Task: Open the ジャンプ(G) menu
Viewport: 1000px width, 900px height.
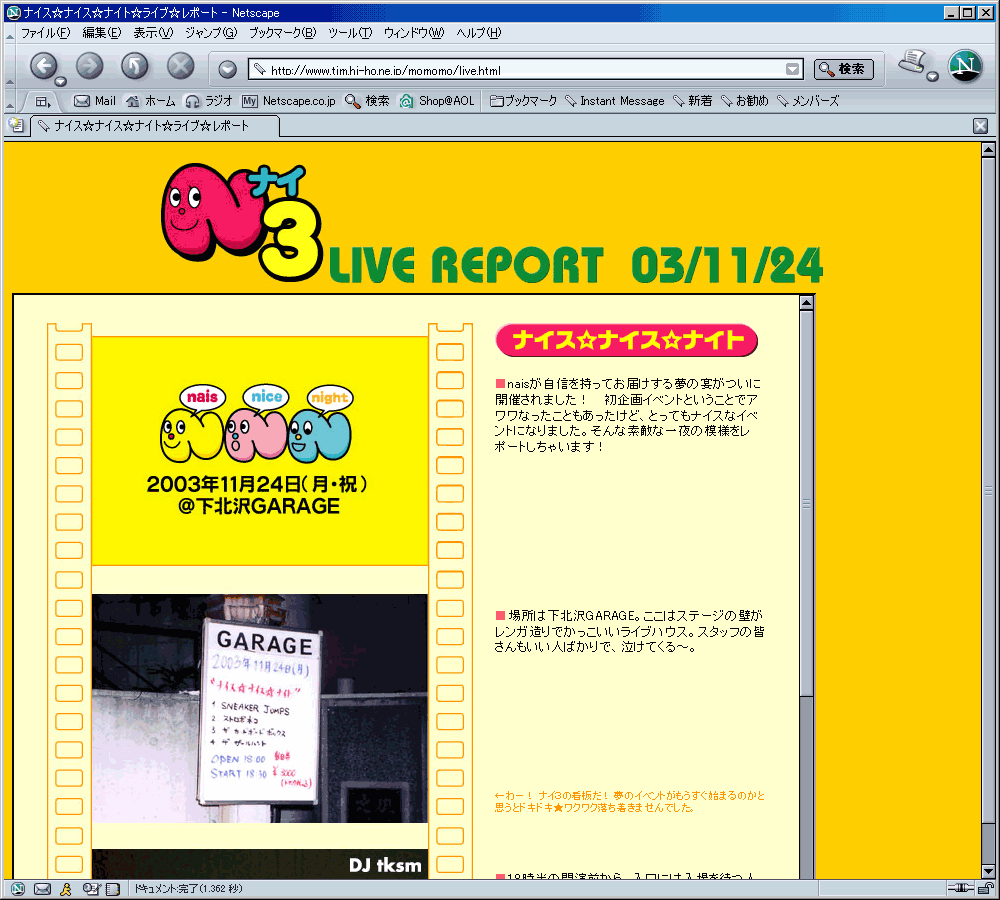Action: pos(211,33)
